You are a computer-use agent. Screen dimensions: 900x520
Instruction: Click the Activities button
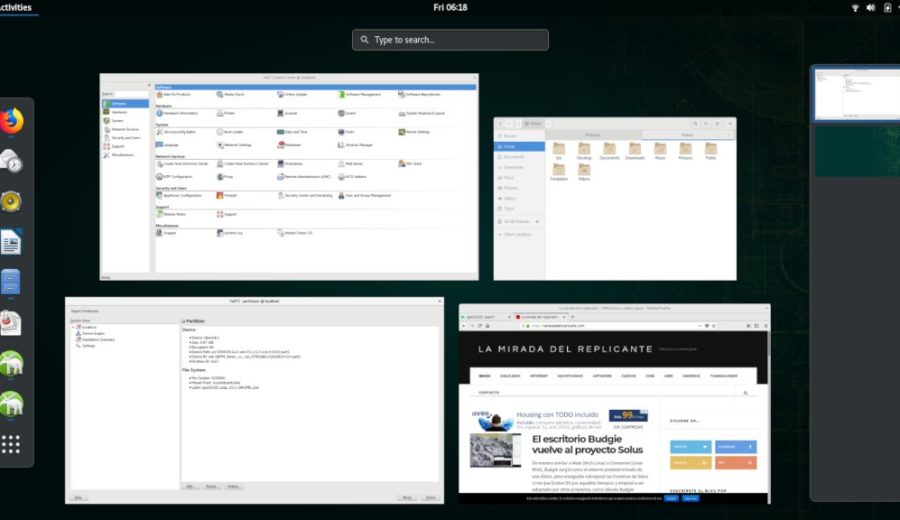[17, 7]
